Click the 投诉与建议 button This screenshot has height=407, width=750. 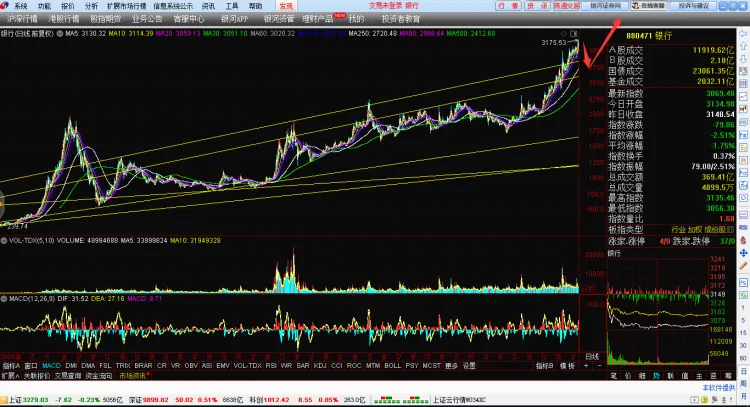coord(694,6)
